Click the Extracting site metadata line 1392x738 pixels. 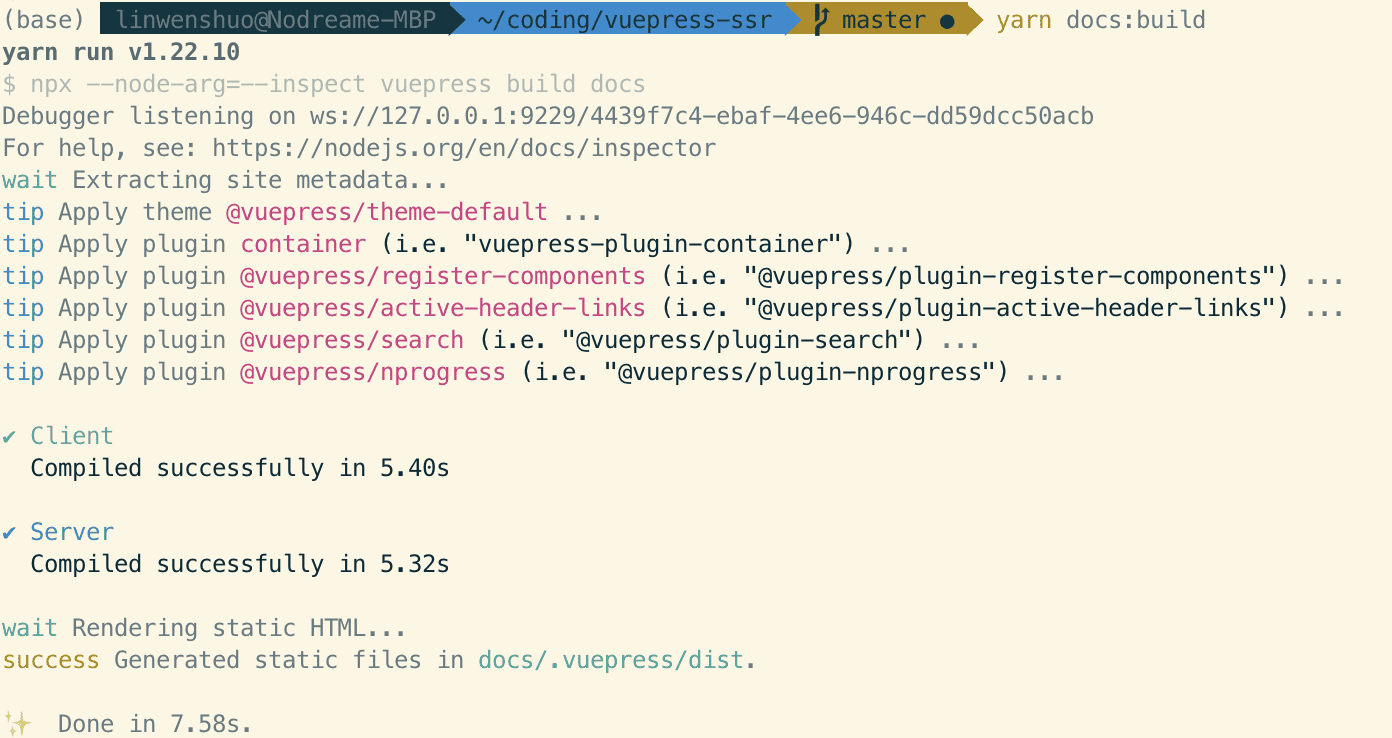(226, 180)
